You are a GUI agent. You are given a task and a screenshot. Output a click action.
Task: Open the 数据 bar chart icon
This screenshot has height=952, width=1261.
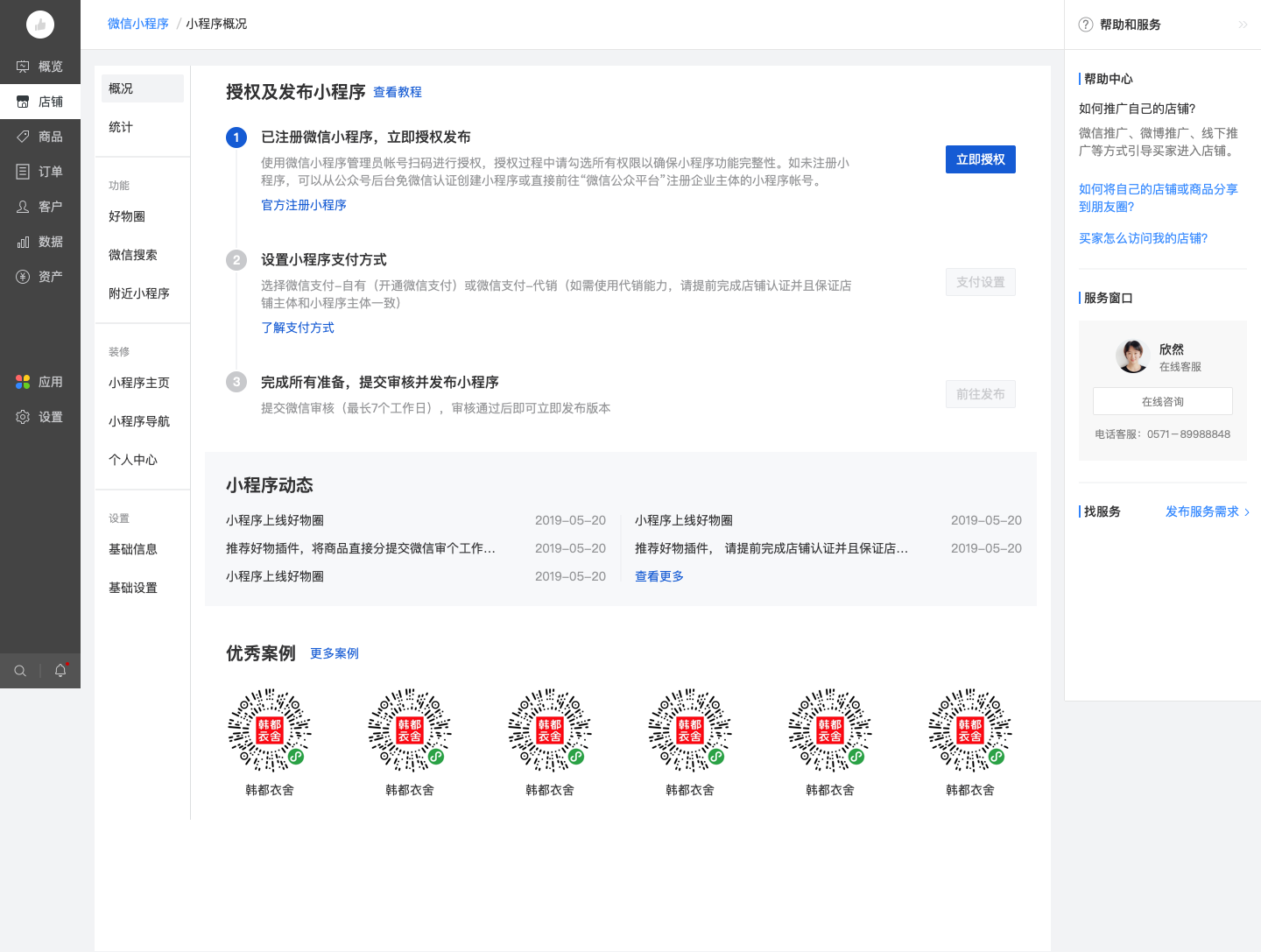coord(23,242)
